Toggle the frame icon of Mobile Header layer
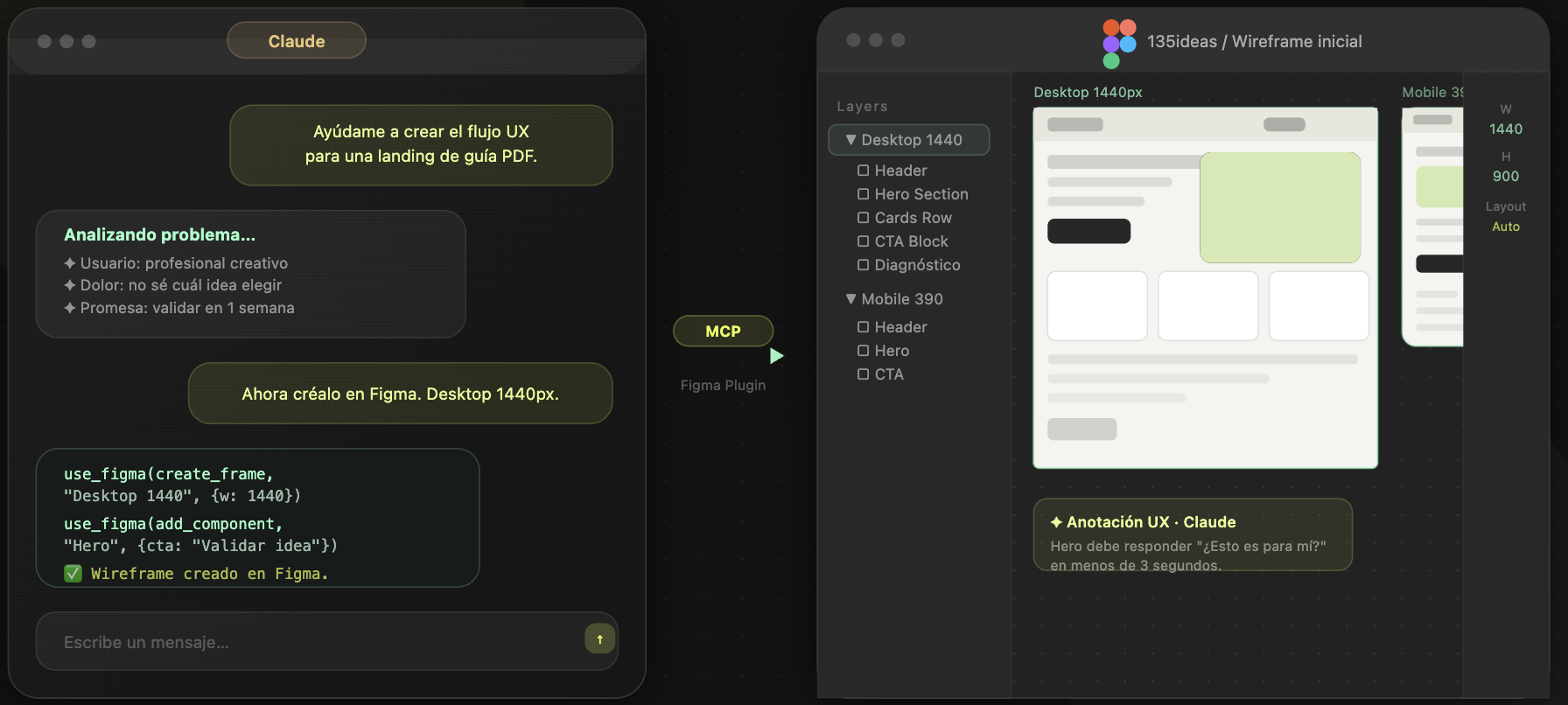1568x705 pixels. point(864,327)
